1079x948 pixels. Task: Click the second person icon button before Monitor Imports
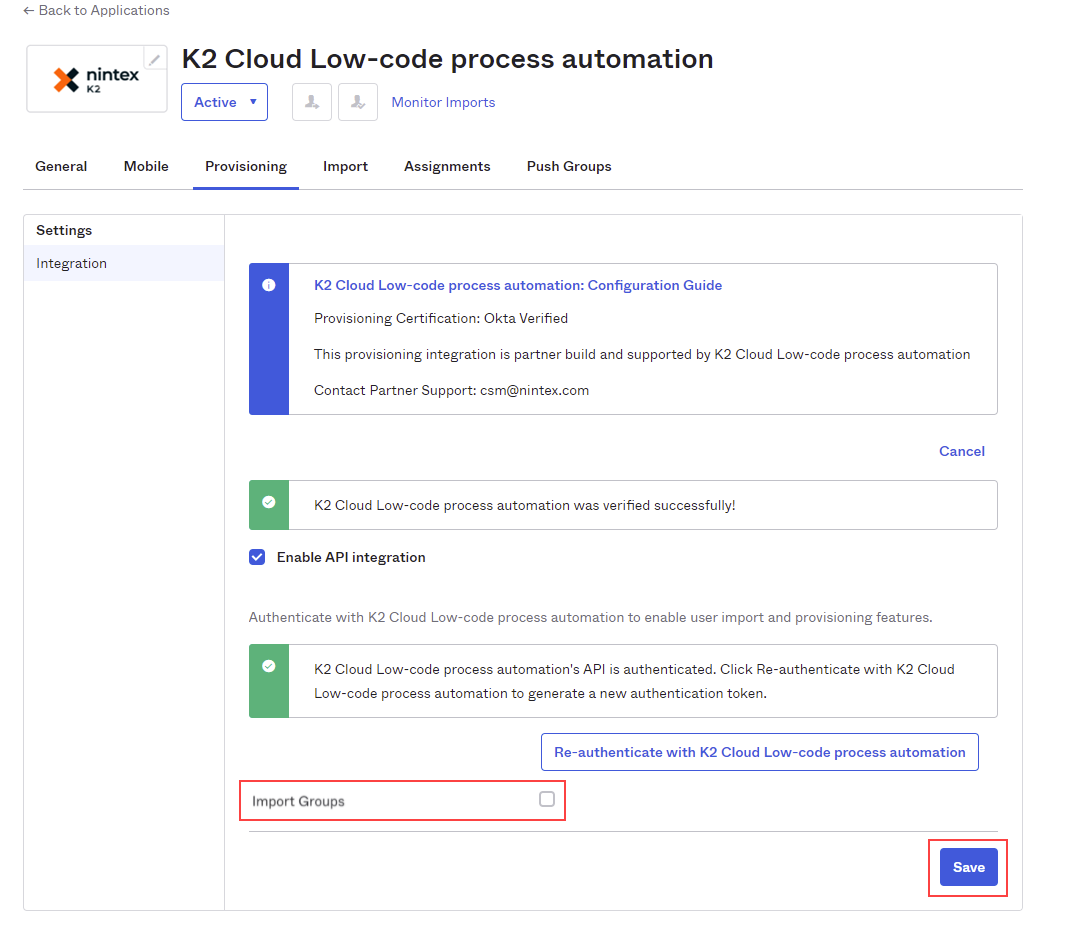pos(358,102)
